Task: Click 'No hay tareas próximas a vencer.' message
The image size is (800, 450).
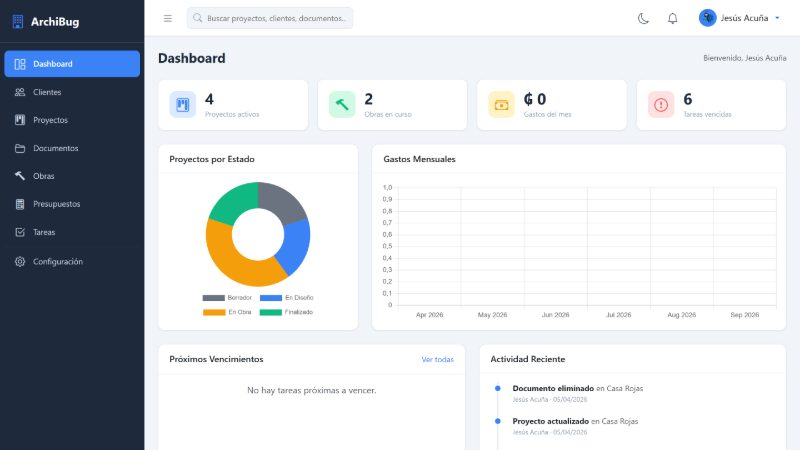Action: (312, 390)
